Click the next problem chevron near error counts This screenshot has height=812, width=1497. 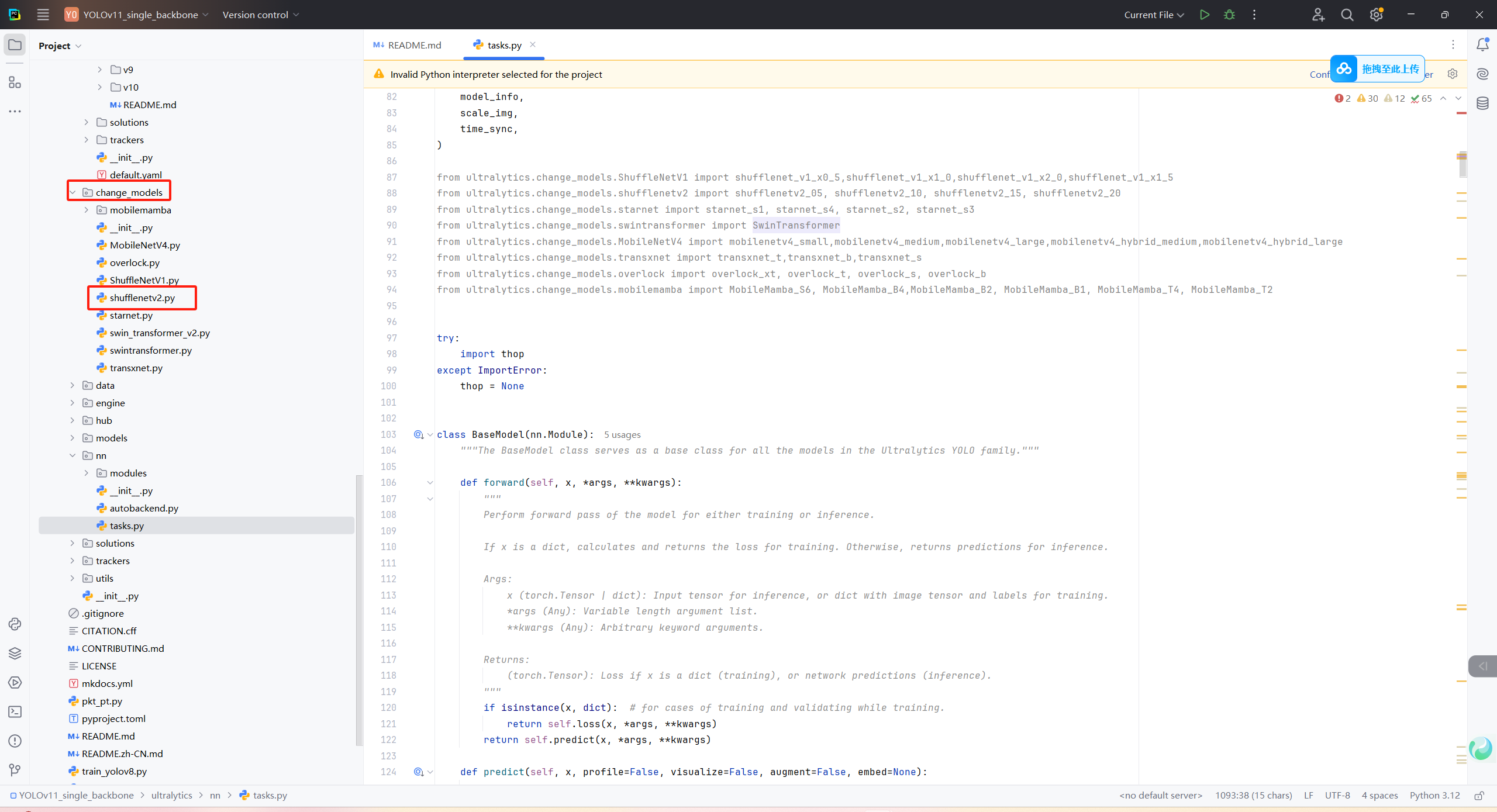pos(1458,98)
